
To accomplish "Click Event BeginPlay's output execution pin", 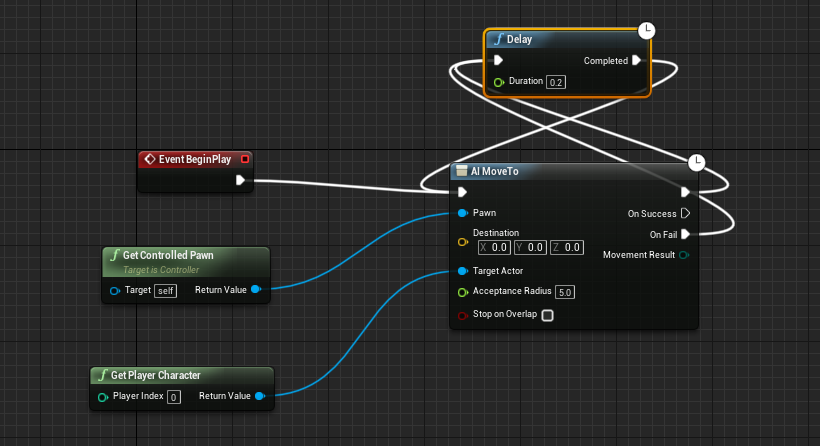I will (x=240, y=180).
